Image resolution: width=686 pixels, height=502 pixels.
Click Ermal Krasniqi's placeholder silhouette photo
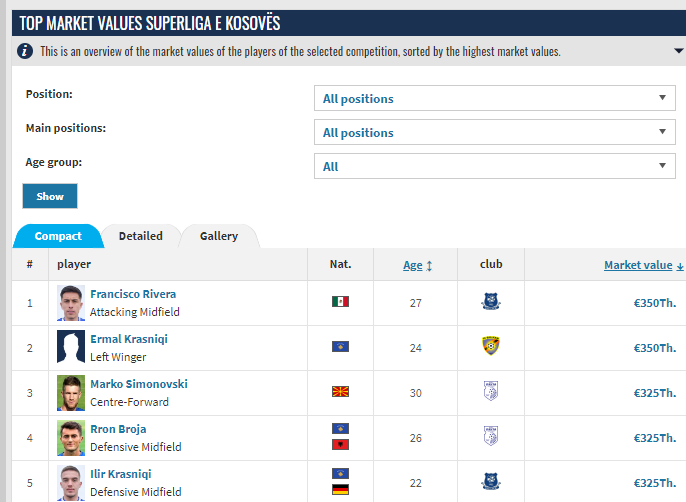(71, 348)
